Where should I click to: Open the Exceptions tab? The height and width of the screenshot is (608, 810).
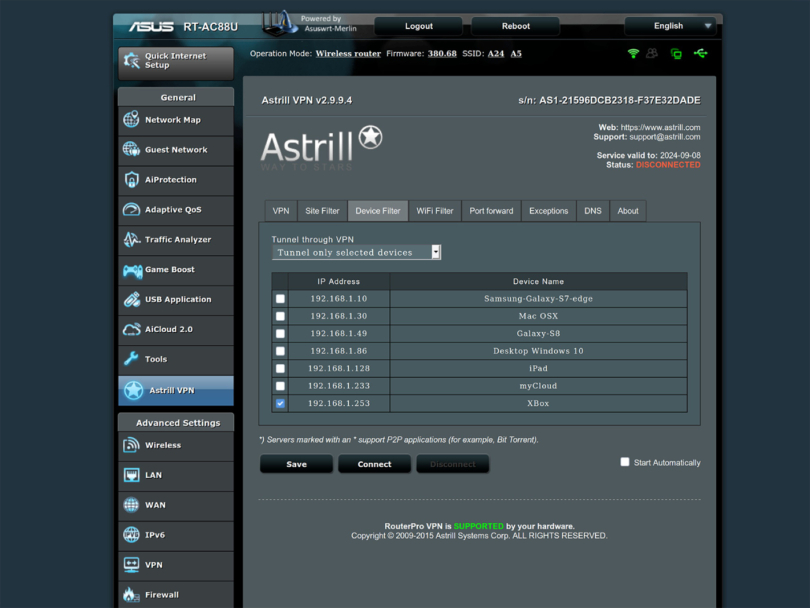coord(548,211)
